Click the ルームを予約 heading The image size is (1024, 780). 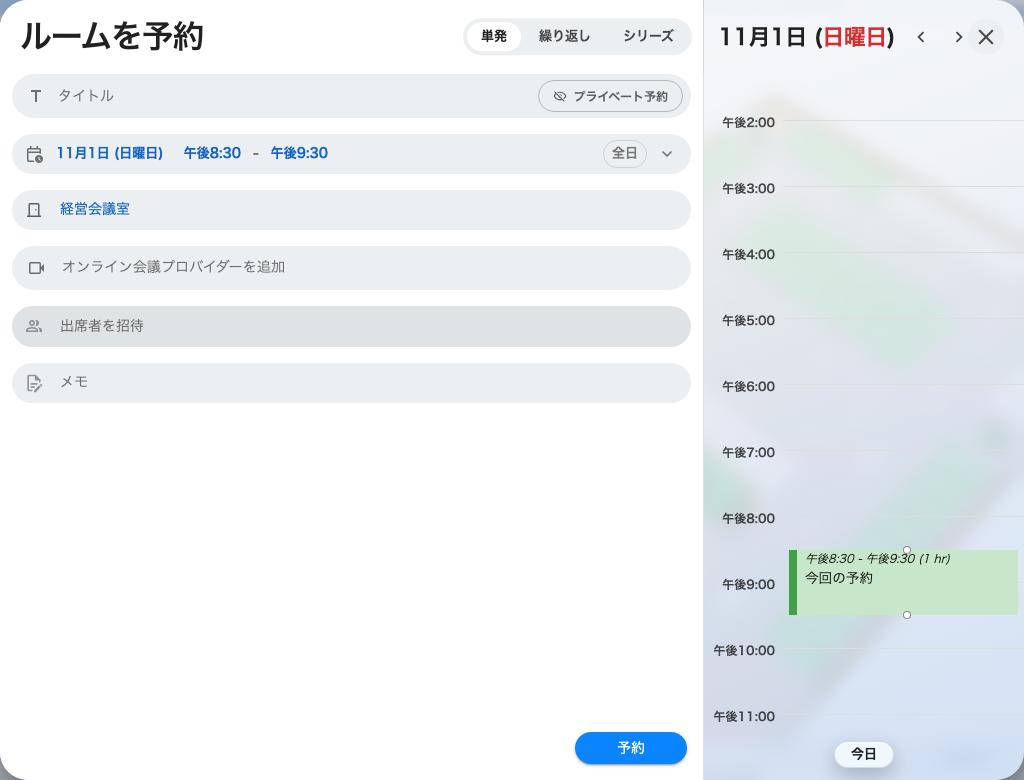112,36
